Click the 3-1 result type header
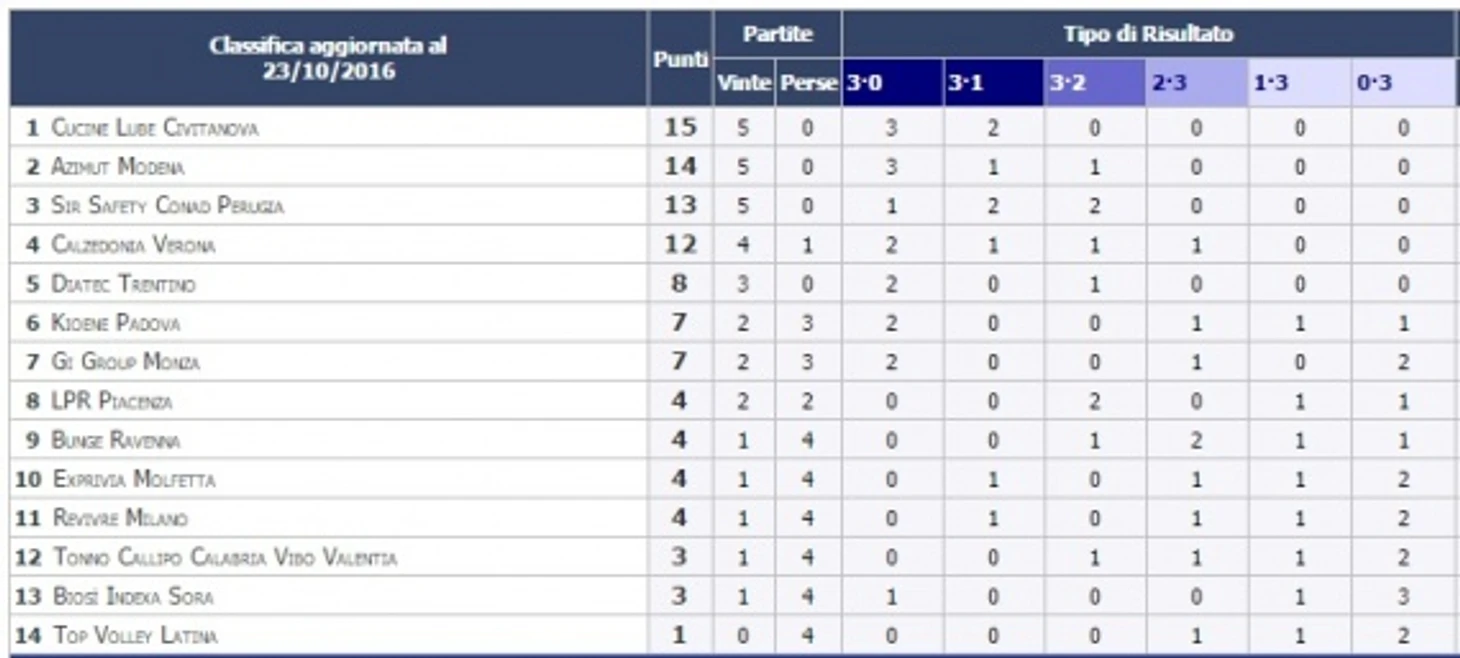This screenshot has height=658, width=1460. click(x=994, y=83)
